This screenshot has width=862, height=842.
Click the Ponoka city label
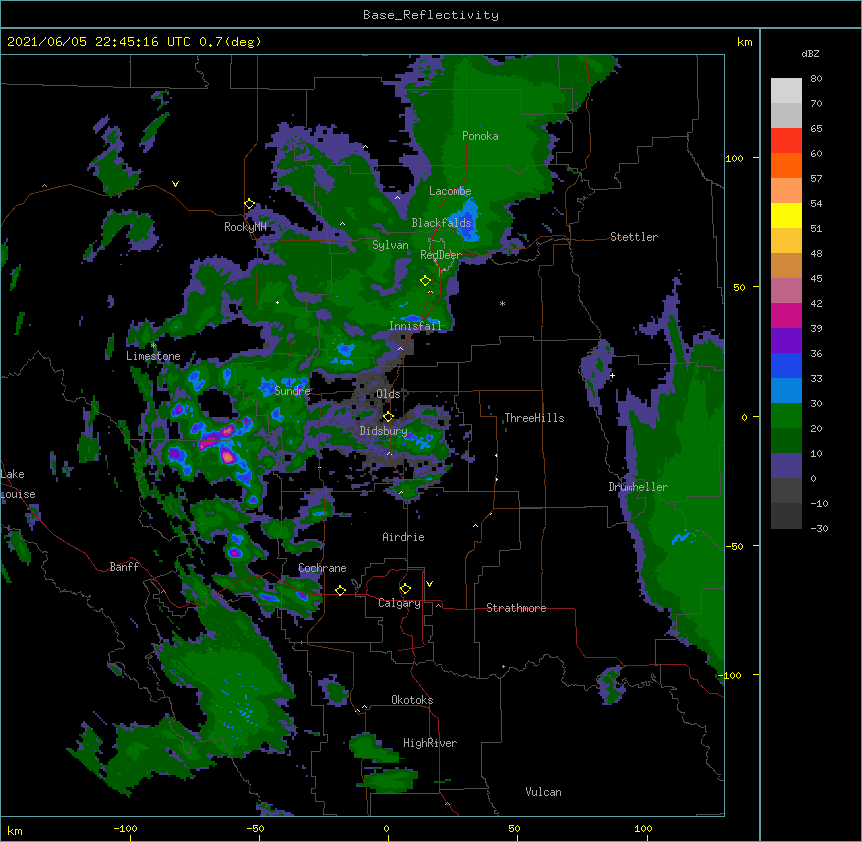480,136
